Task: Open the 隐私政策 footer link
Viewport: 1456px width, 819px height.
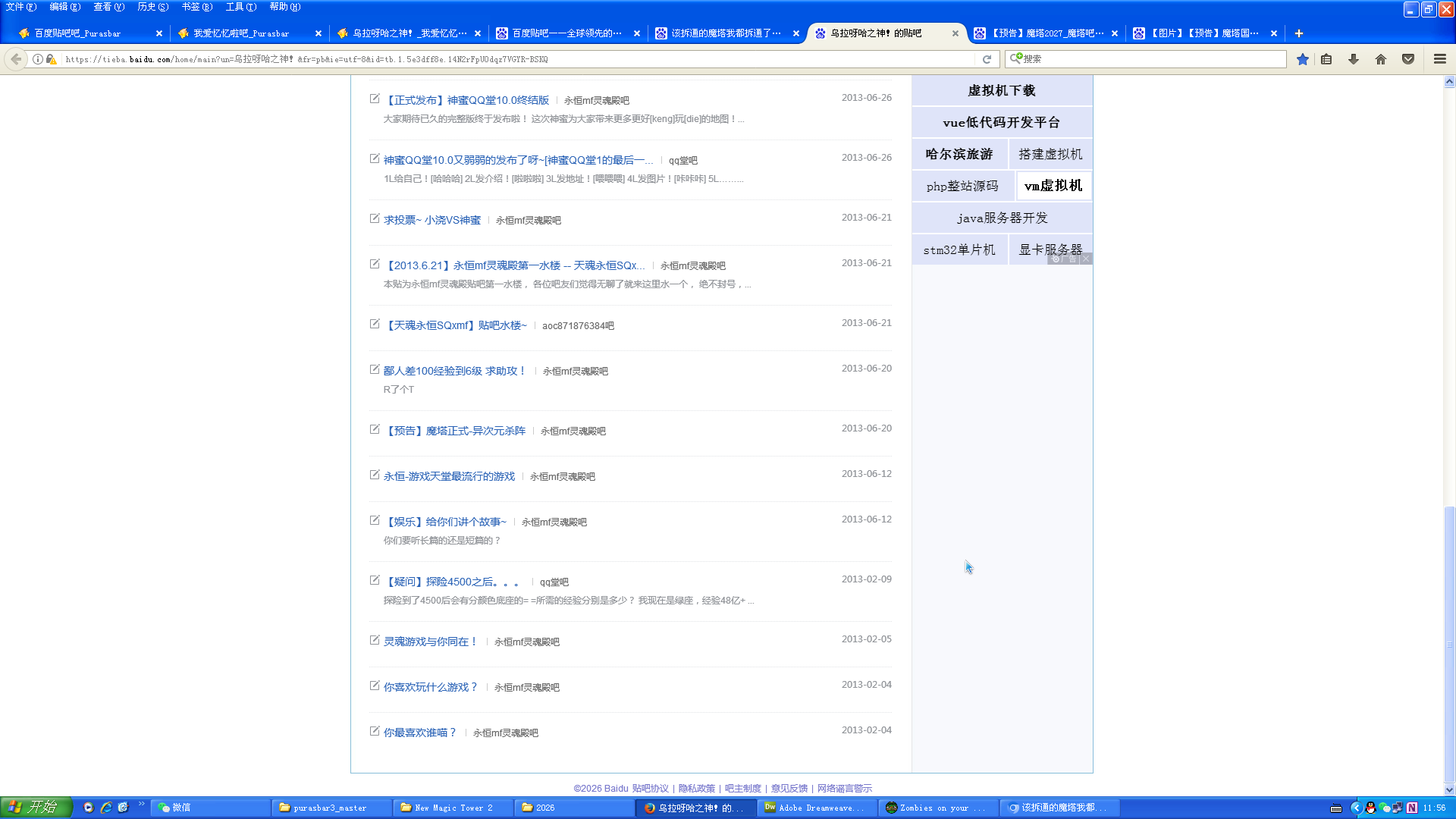Action: point(696,789)
